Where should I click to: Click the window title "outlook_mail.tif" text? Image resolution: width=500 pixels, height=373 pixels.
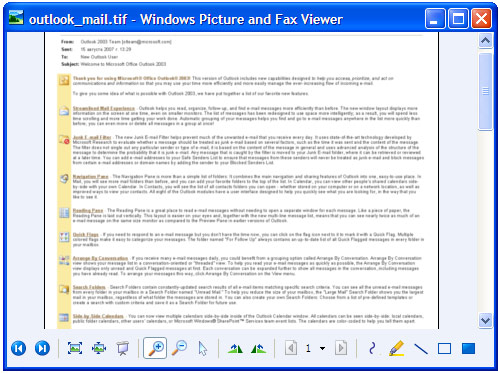pyautogui.click(x=78, y=19)
